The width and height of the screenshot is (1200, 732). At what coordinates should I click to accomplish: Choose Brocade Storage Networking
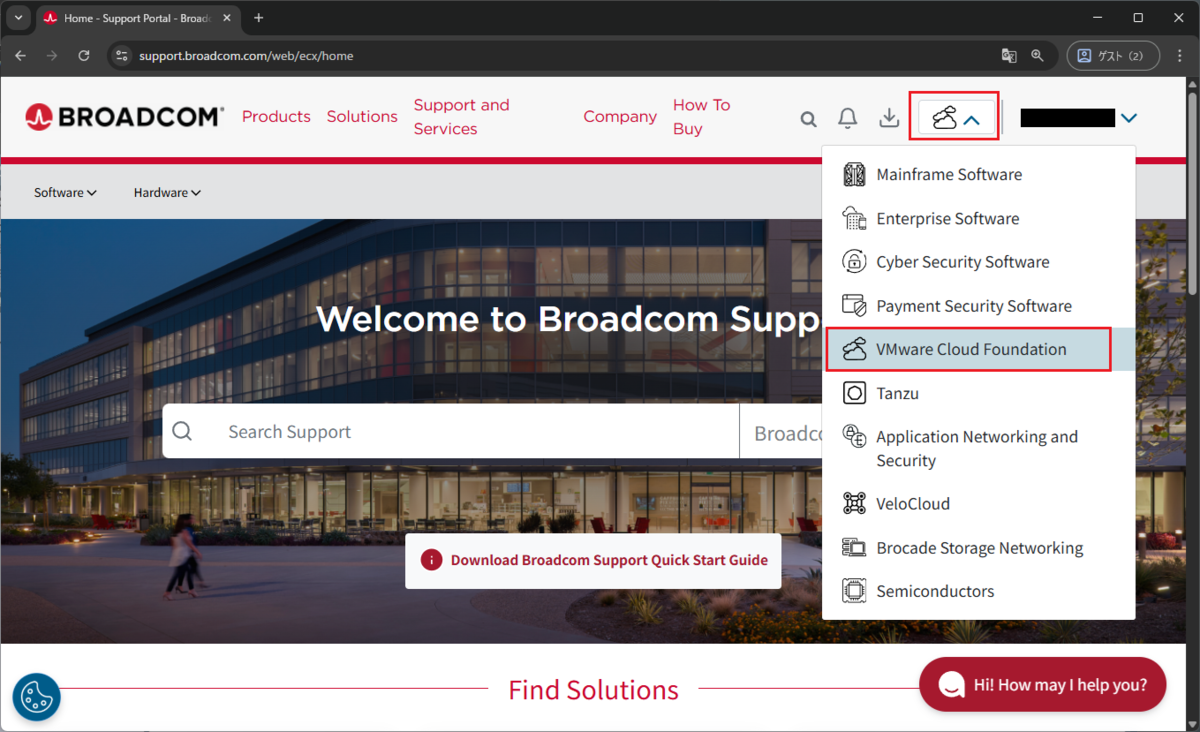point(979,548)
